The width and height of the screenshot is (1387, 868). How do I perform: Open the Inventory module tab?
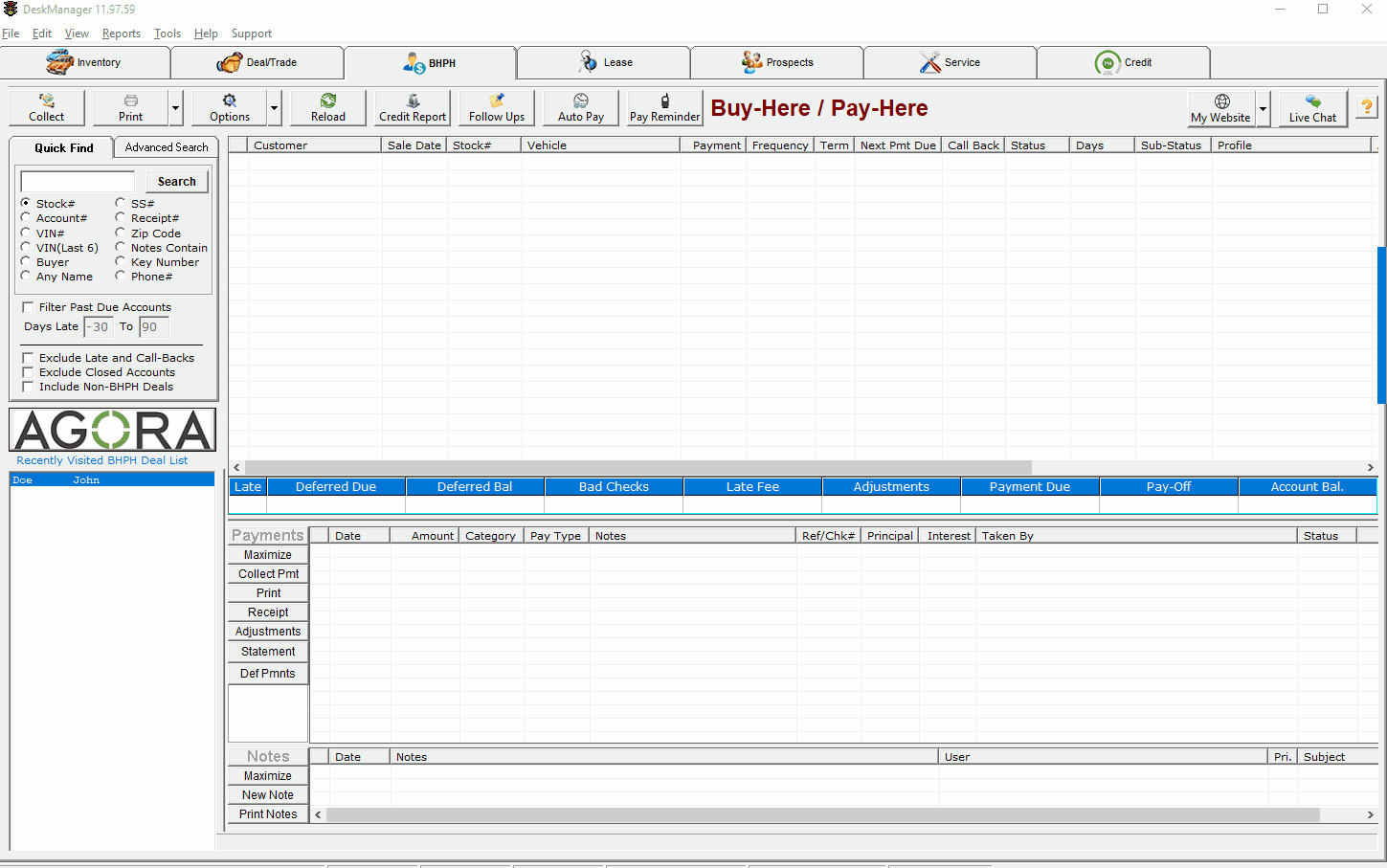[x=84, y=62]
